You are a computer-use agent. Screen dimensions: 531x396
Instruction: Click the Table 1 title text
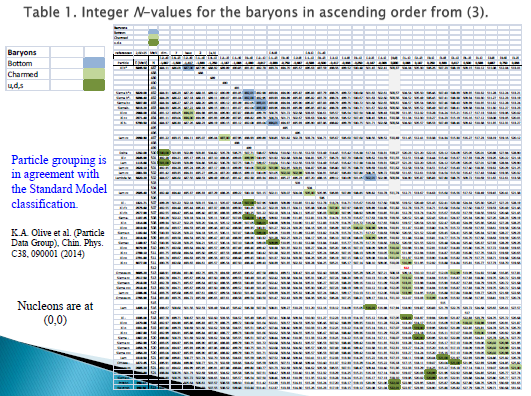256,13
